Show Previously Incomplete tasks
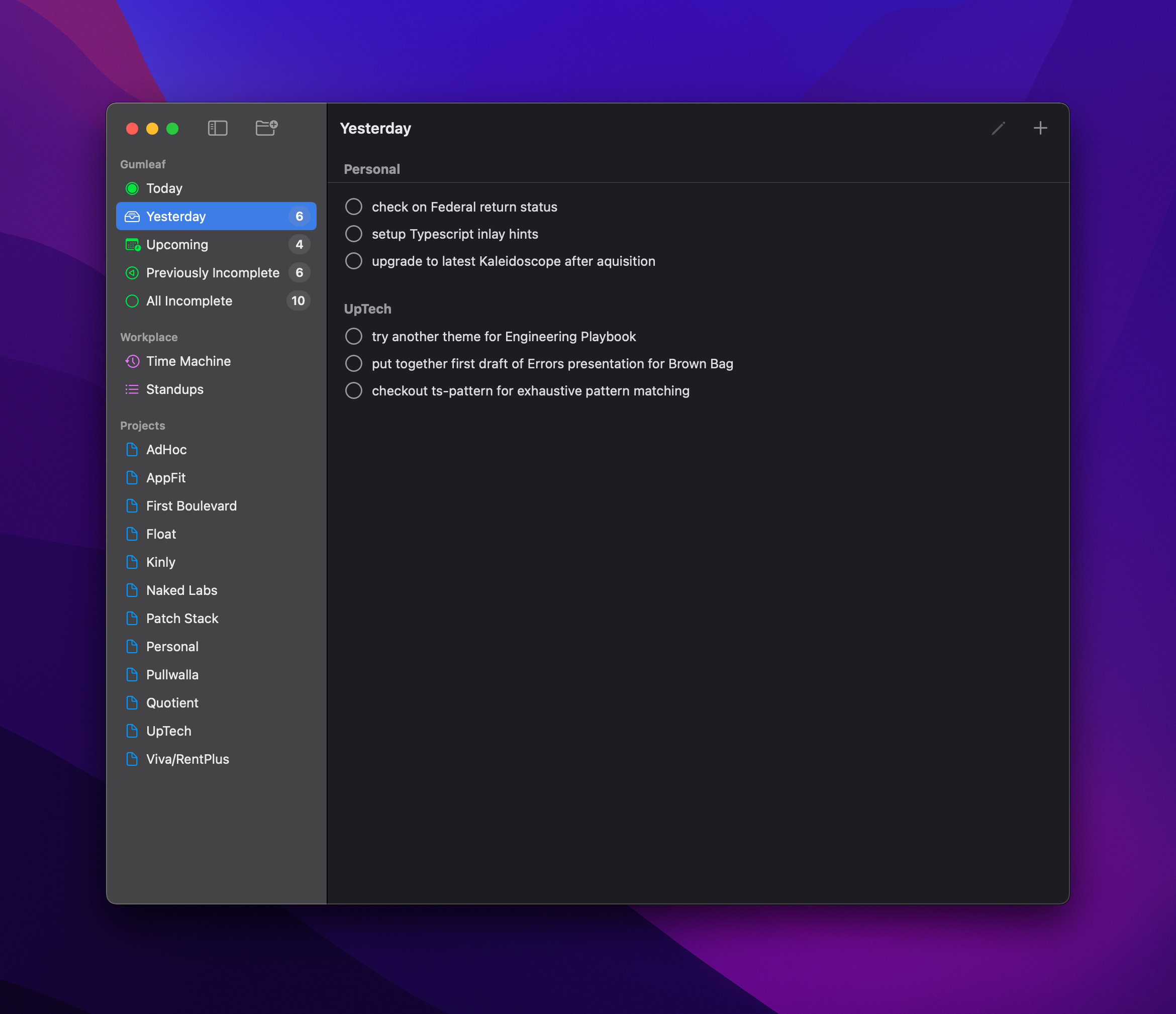1176x1014 pixels. click(212, 273)
